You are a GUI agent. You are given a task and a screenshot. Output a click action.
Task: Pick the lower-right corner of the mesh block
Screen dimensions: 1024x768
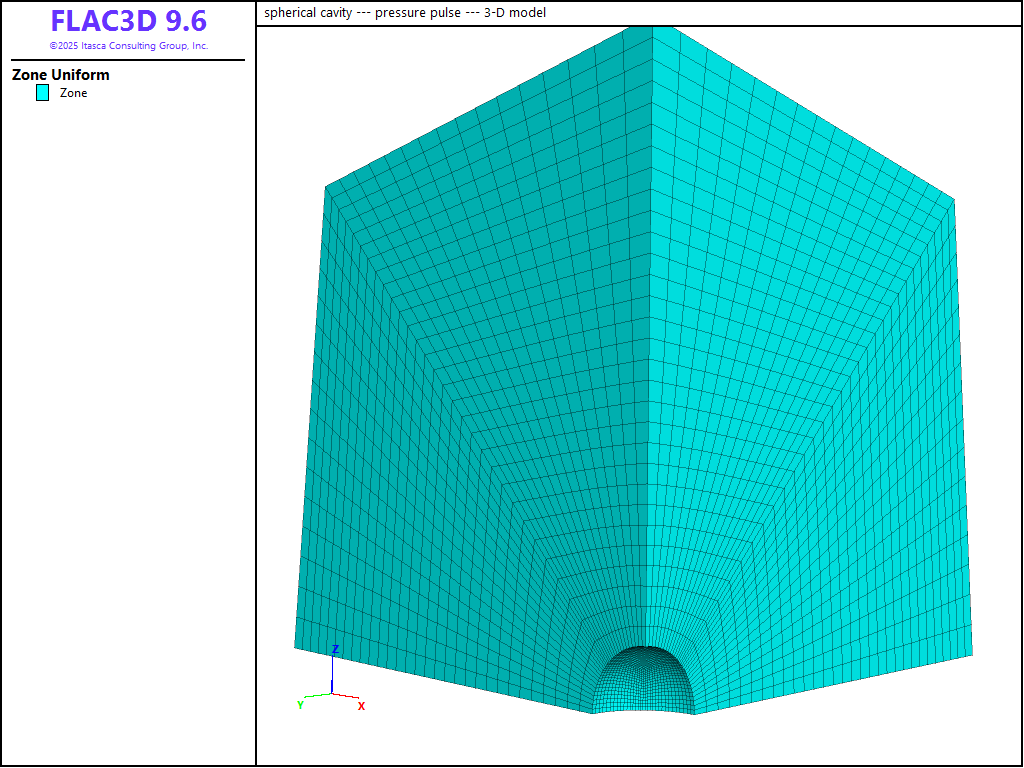coord(970,656)
